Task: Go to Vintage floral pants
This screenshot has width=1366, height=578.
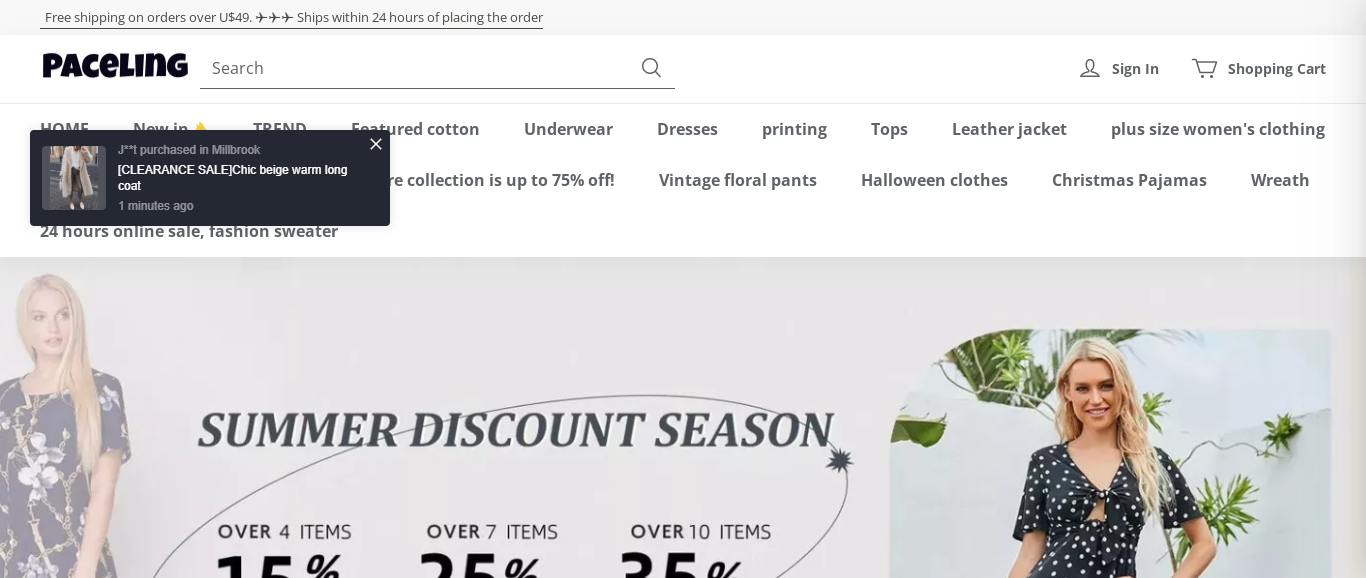Action: pyautogui.click(x=738, y=180)
